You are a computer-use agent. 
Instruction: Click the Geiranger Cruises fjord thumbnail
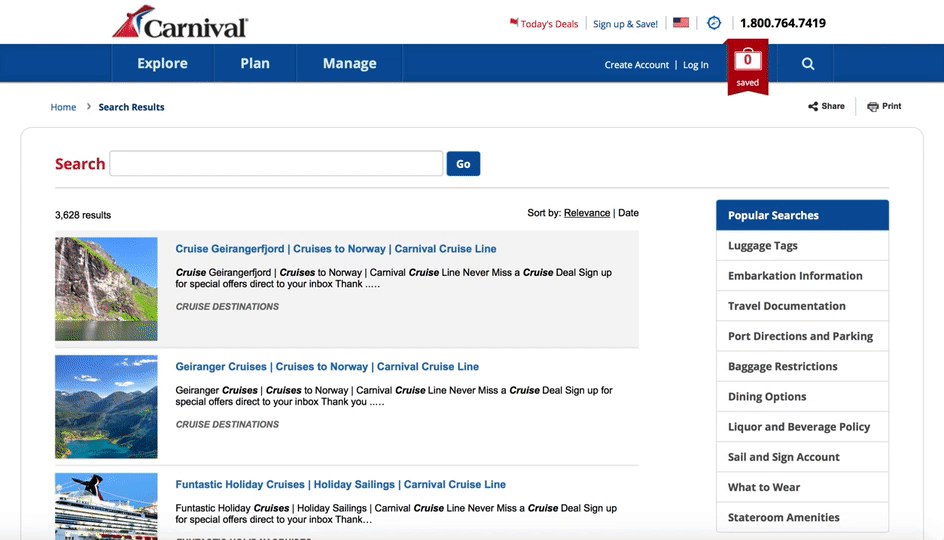pyautogui.click(x=106, y=406)
